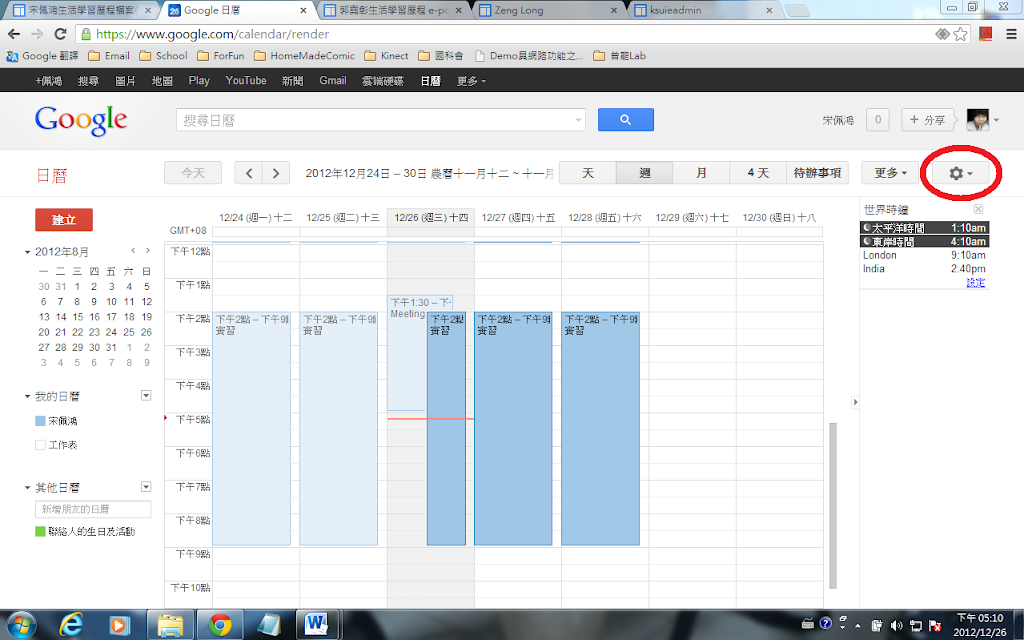The image size is (1024, 640).
Task: Open Thursday 12/27 實習 event
Action: pyautogui.click(x=513, y=428)
